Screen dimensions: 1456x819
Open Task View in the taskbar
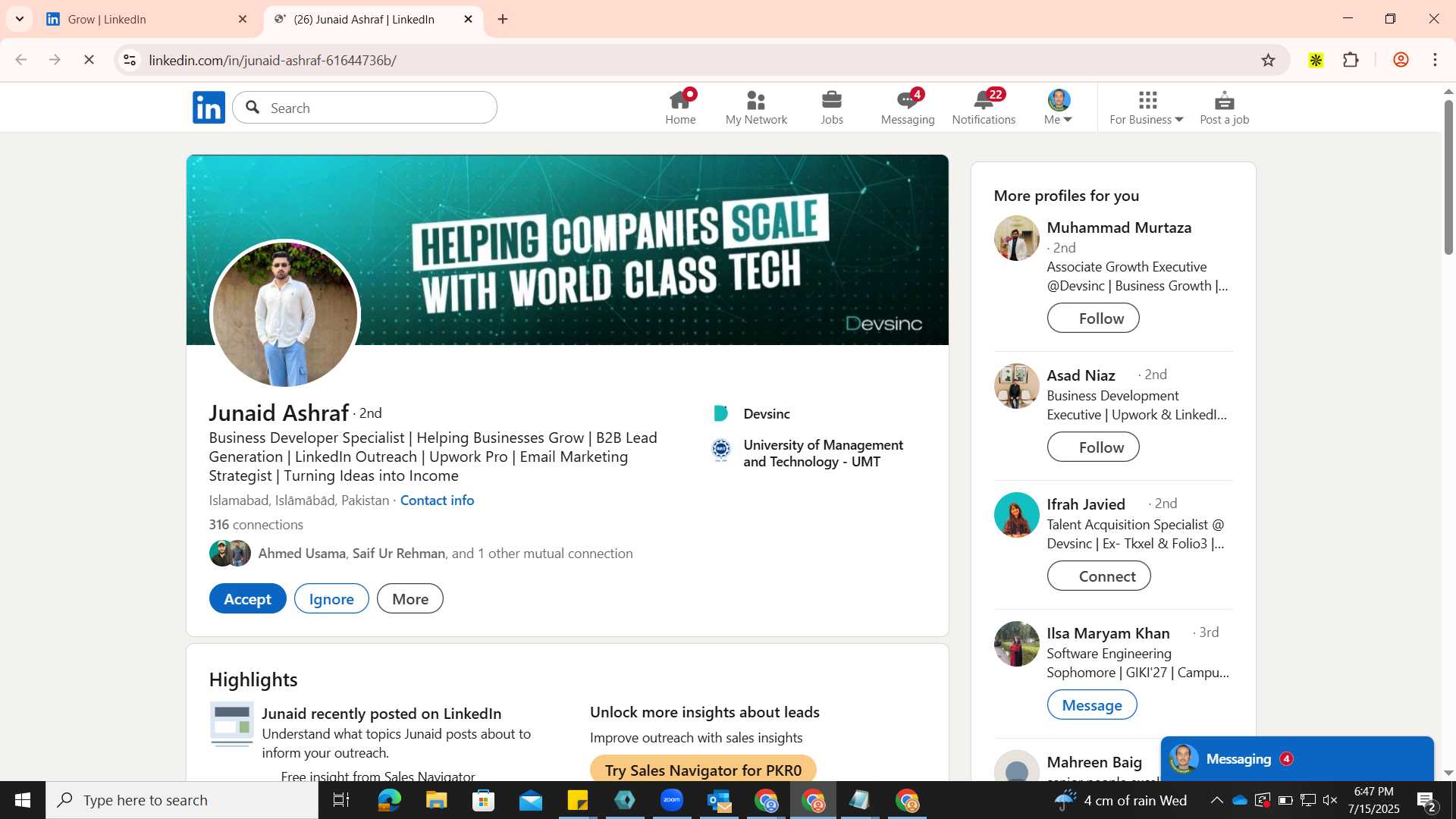(341, 800)
